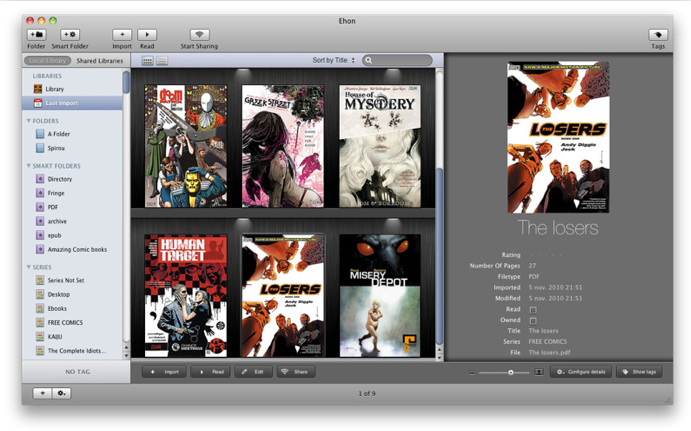Viewport: 691px width, 431px height.
Task: Open the gear action menu at bottom left
Action: 62,393
